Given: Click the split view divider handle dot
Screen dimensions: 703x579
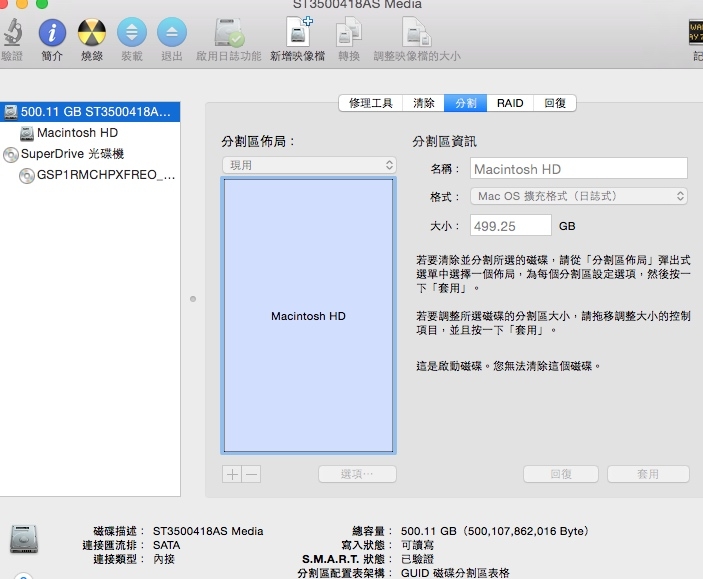Looking at the screenshot, I should point(193,299).
